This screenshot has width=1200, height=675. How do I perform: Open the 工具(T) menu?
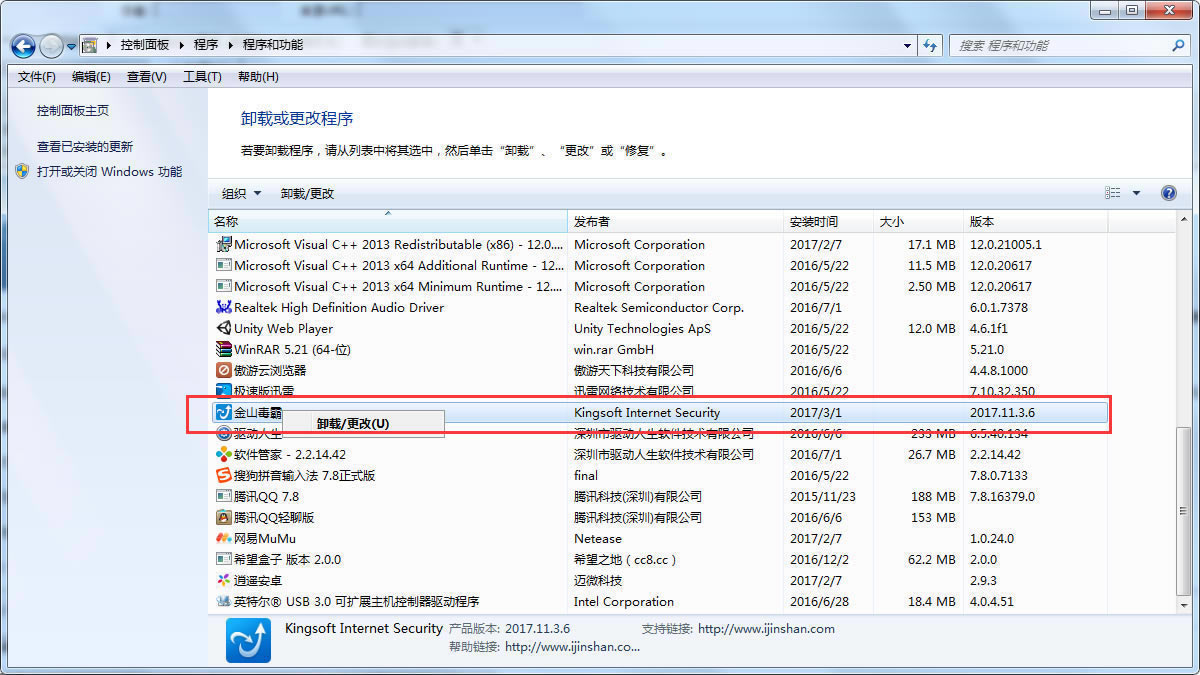202,77
